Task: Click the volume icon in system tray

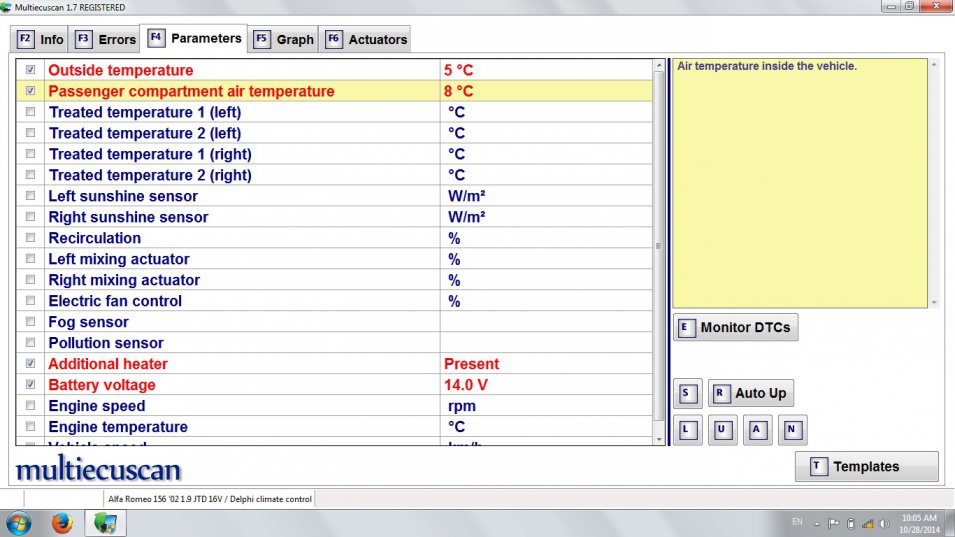Action: tap(883, 523)
